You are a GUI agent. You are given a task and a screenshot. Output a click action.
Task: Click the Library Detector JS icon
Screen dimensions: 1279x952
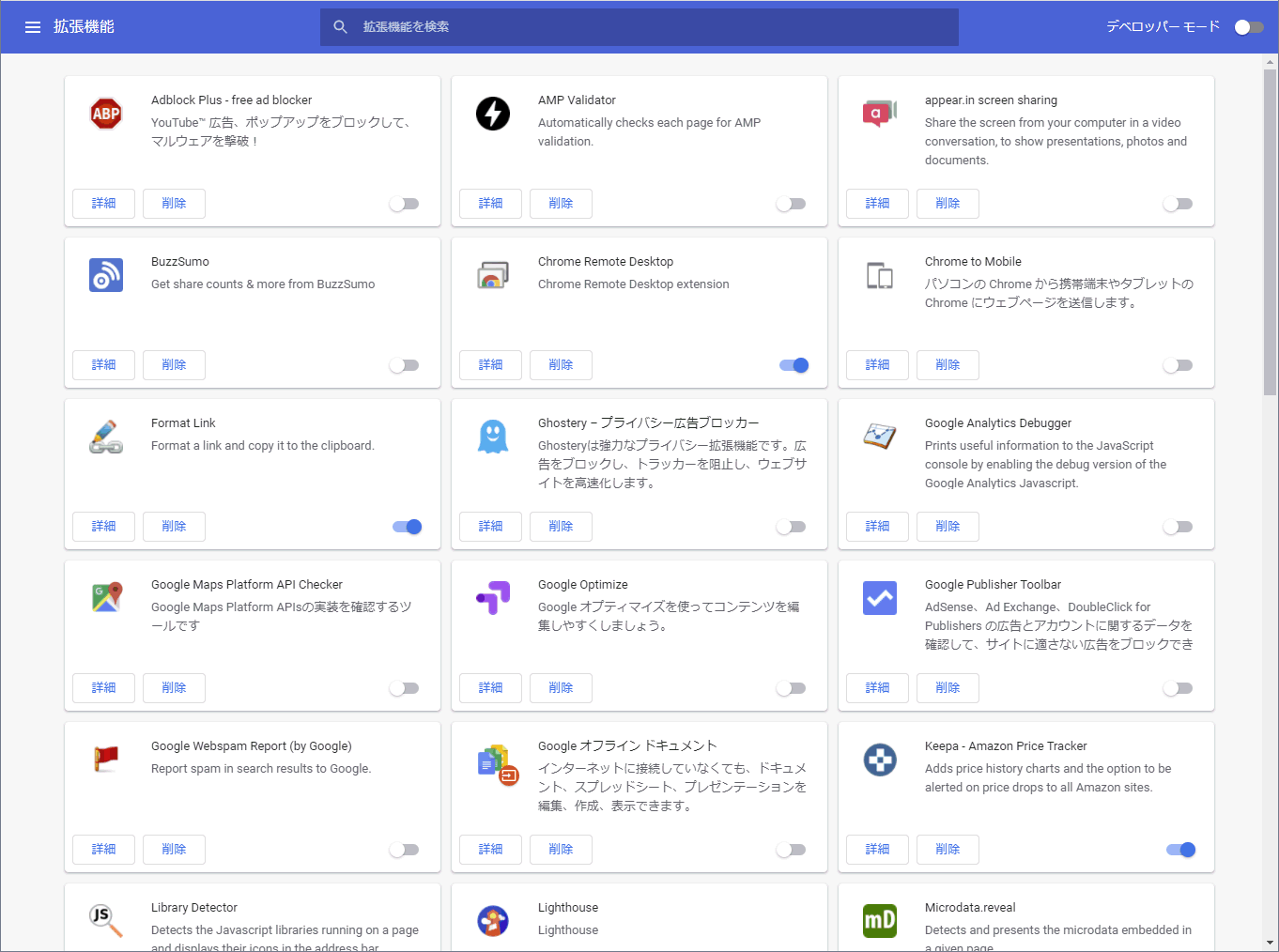tap(106, 921)
